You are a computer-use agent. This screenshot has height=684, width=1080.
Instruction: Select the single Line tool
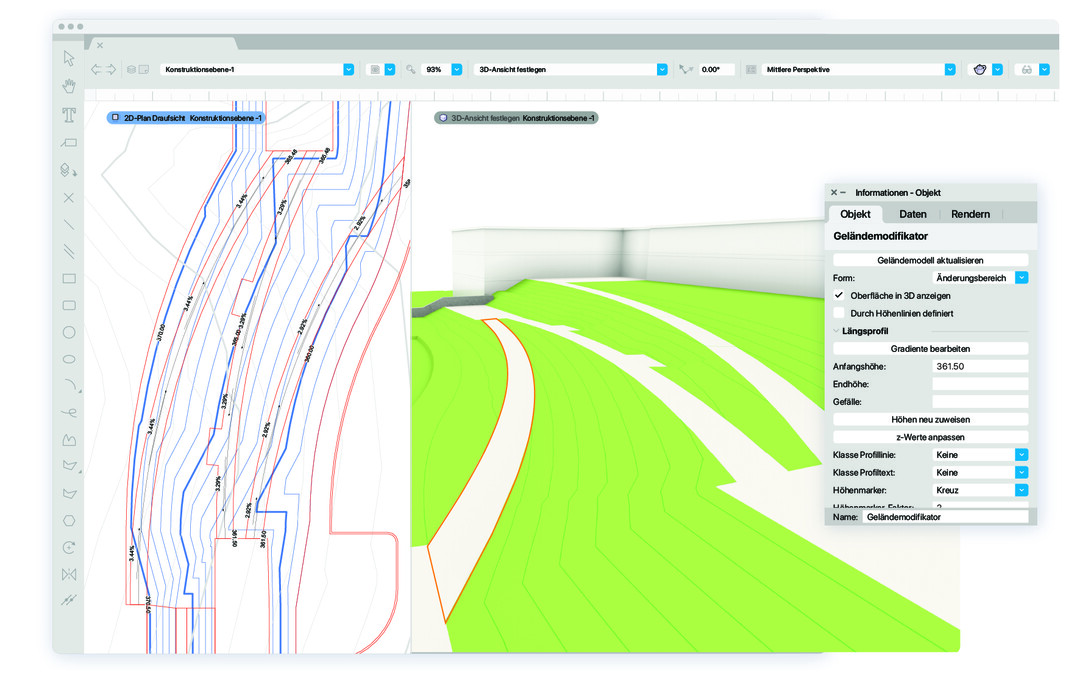[x=69, y=225]
